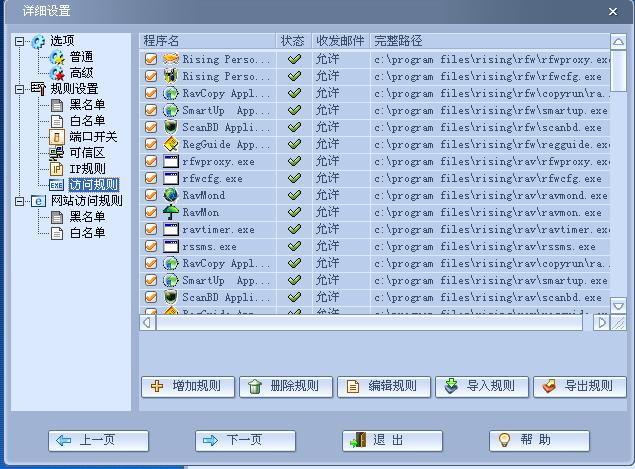Click the globe icon of the first RavCopy row
Image resolution: width=635 pixels, height=469 pixels.
171,93
